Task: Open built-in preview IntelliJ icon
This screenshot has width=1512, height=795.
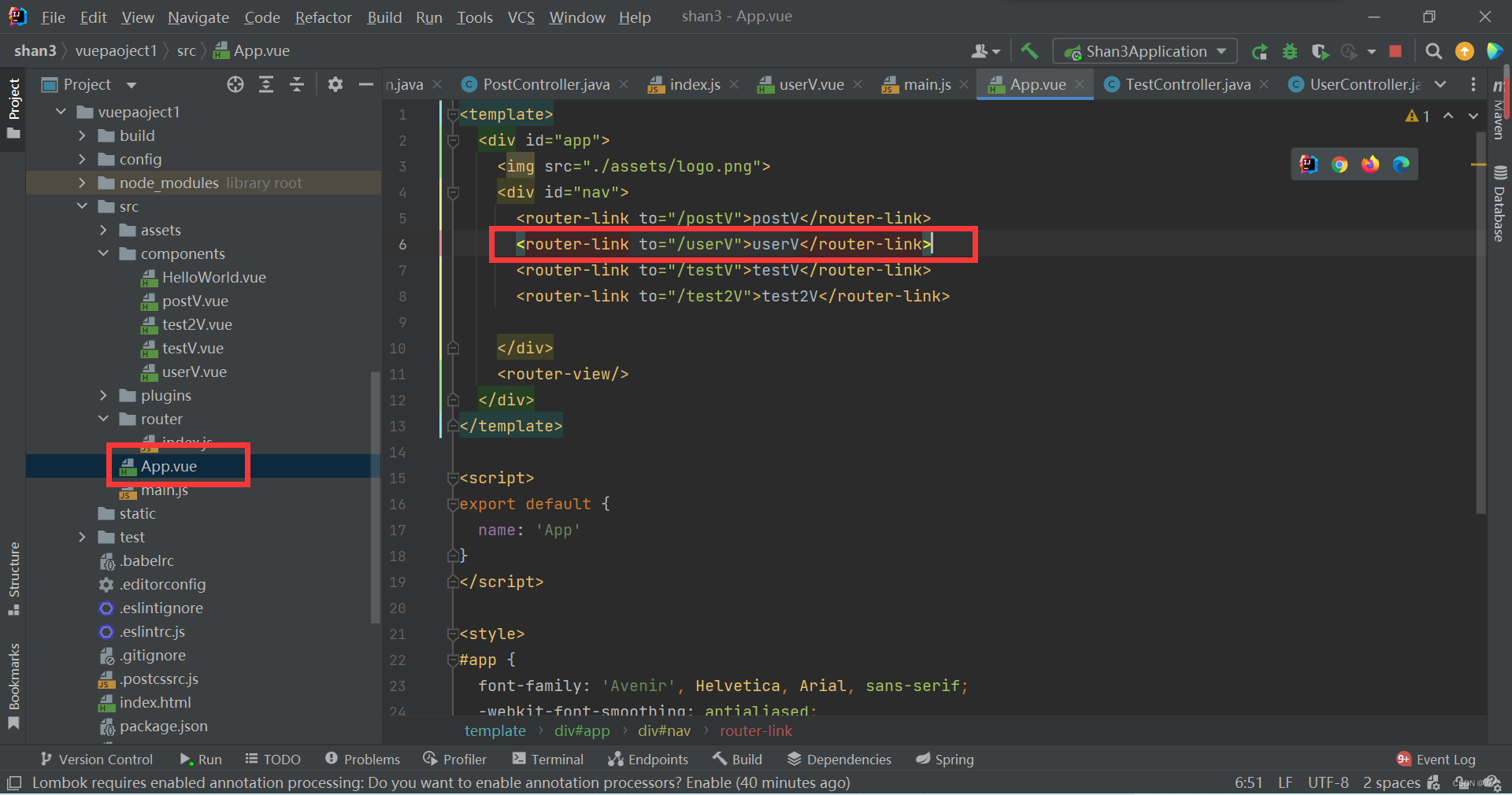Action: click(x=1309, y=164)
